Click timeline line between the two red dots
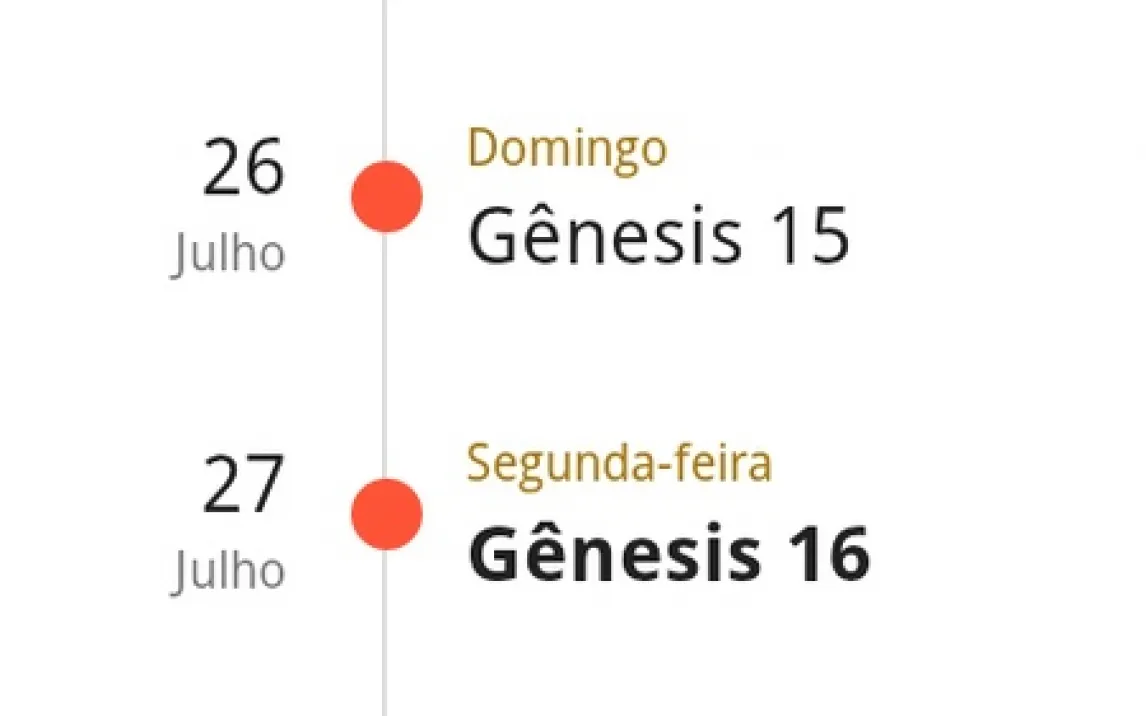1146x716 pixels. 385,356
